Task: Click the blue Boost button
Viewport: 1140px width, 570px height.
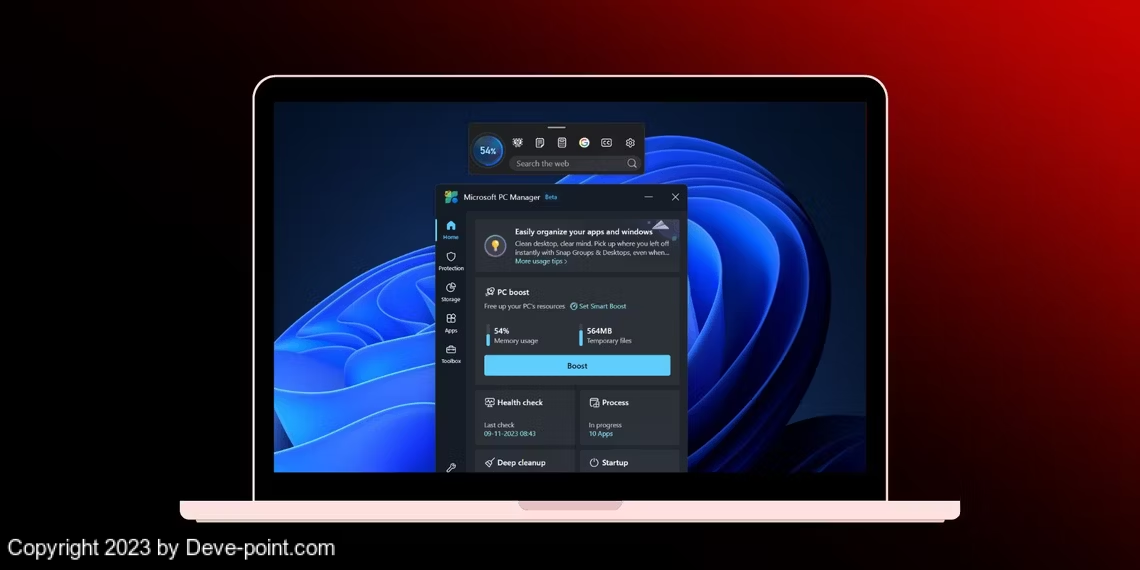Action: pos(577,366)
